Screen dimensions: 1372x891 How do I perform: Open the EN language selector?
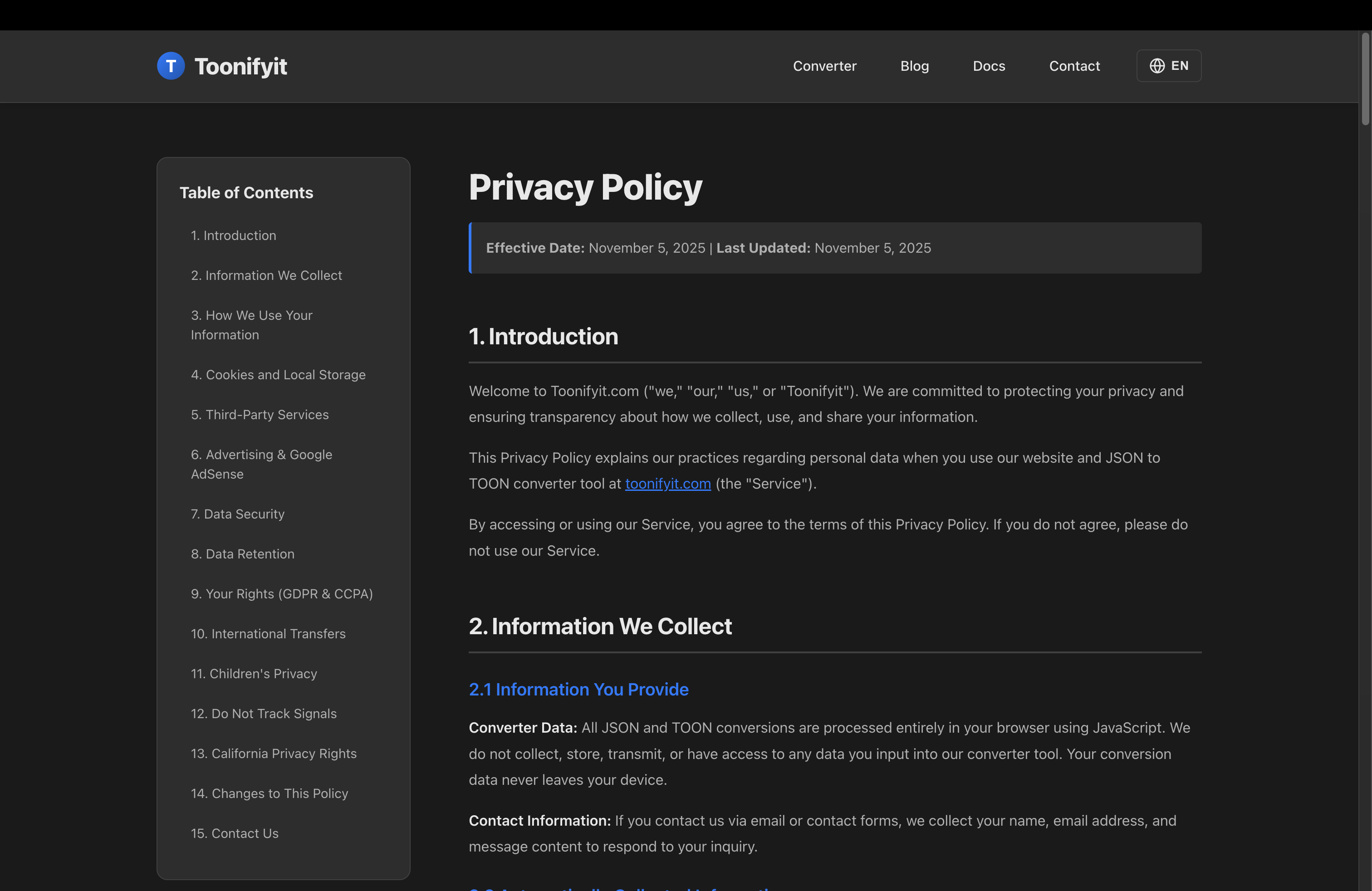tap(1168, 66)
